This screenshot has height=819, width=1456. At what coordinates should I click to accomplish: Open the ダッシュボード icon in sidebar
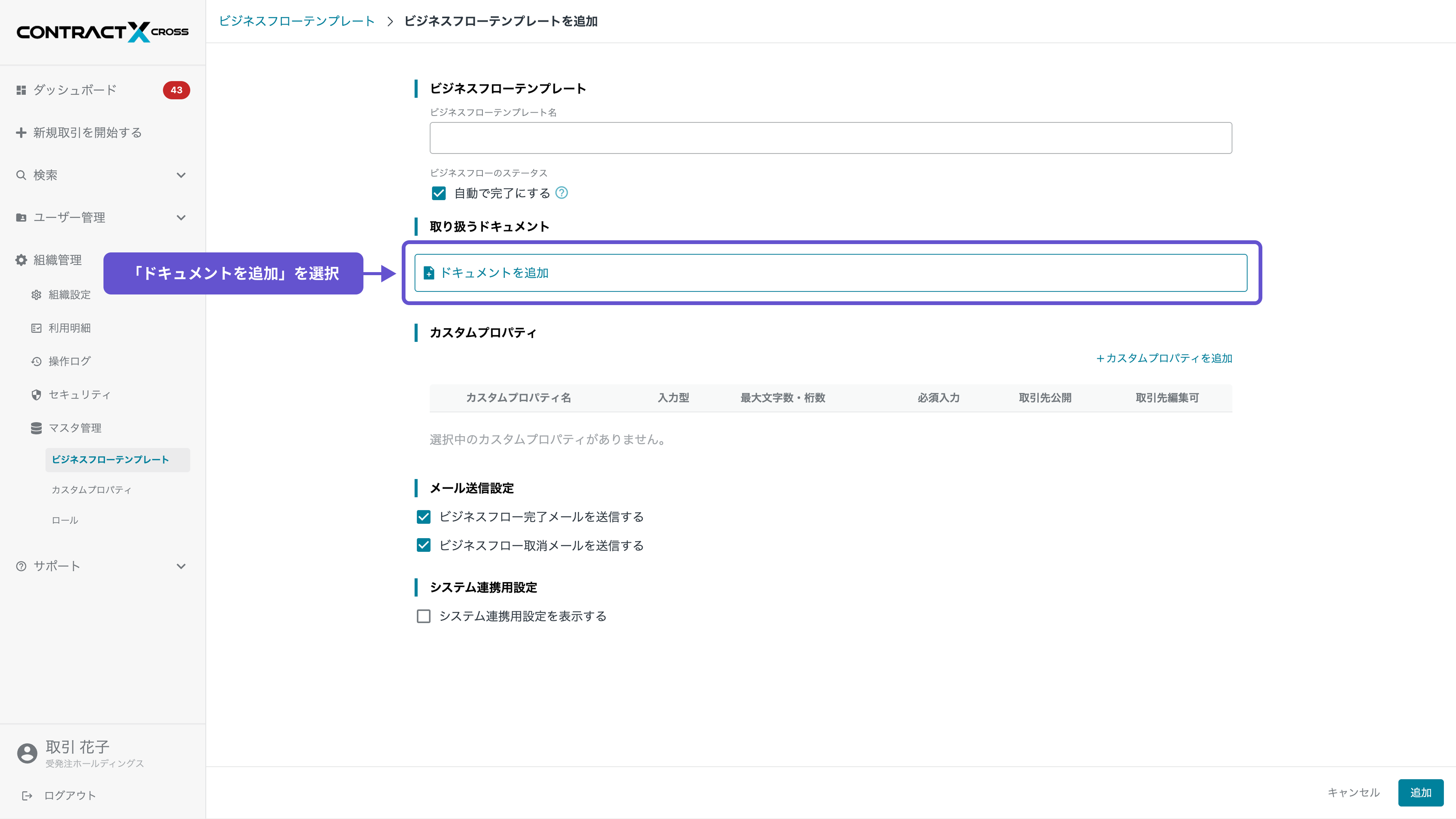click(x=21, y=89)
